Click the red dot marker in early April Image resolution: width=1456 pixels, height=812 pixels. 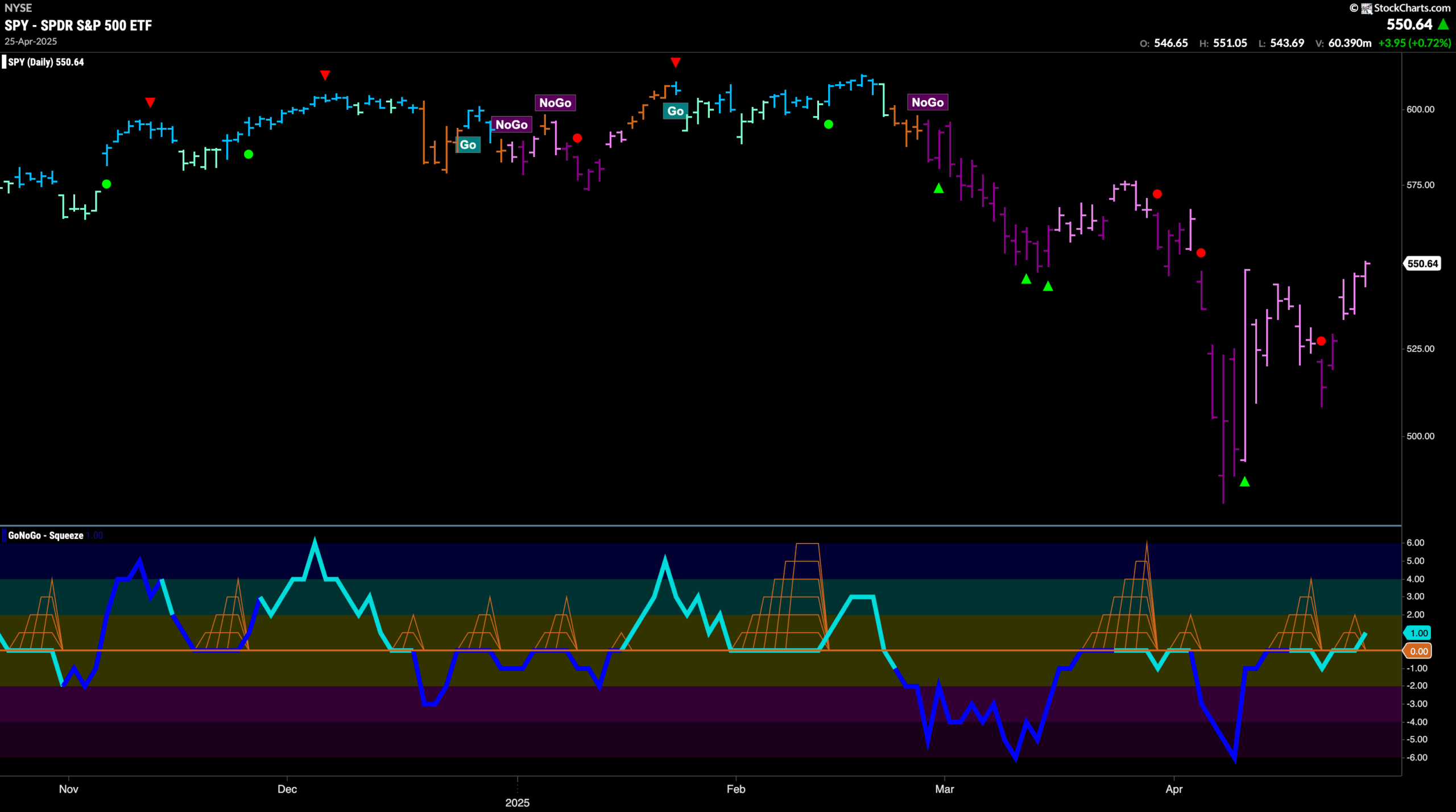click(1201, 253)
